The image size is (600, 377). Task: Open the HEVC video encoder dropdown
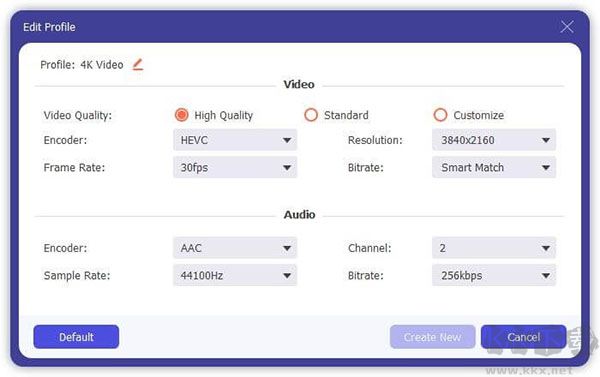[235, 140]
